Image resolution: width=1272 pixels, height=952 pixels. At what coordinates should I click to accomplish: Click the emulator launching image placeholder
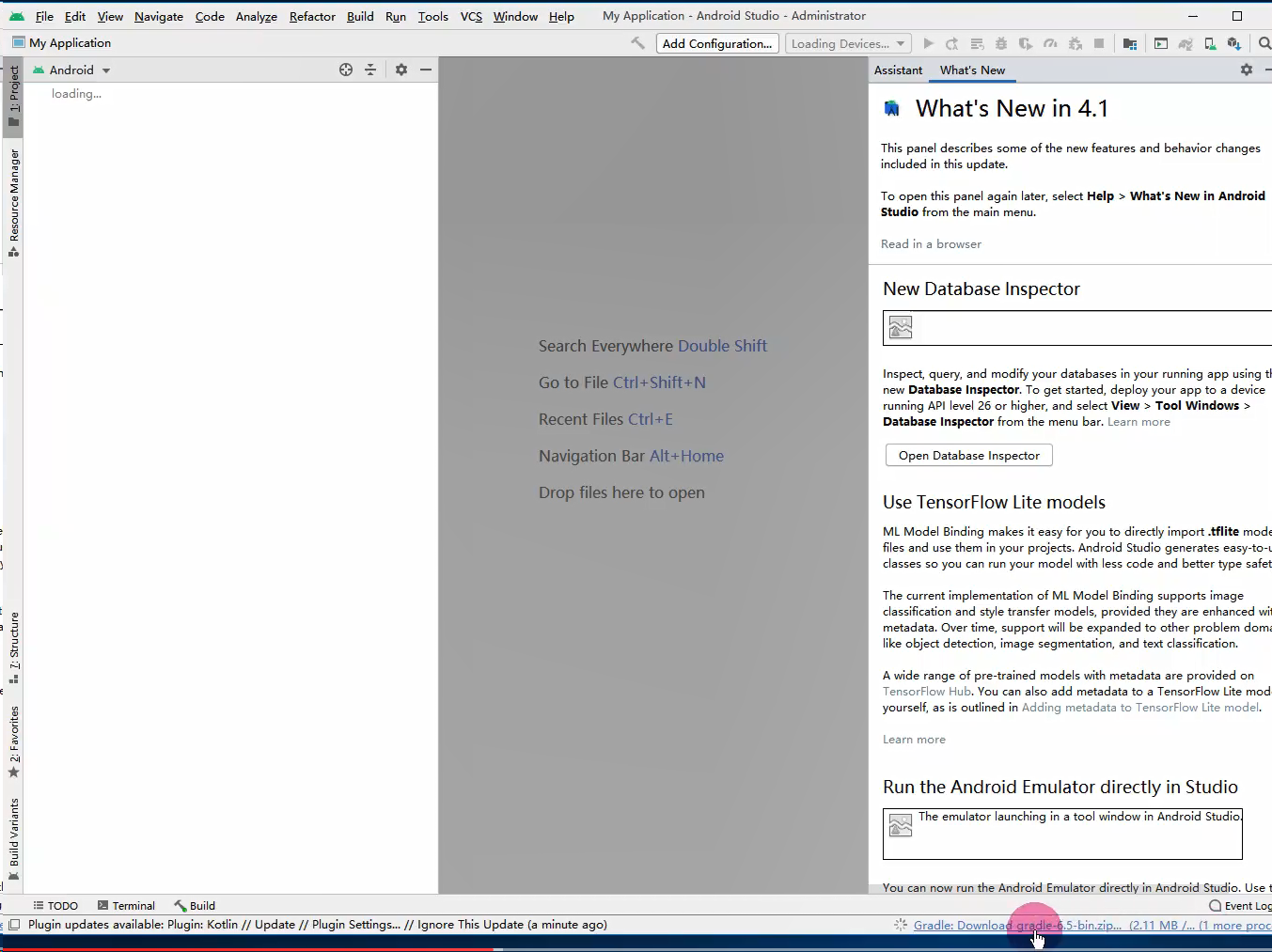901,825
